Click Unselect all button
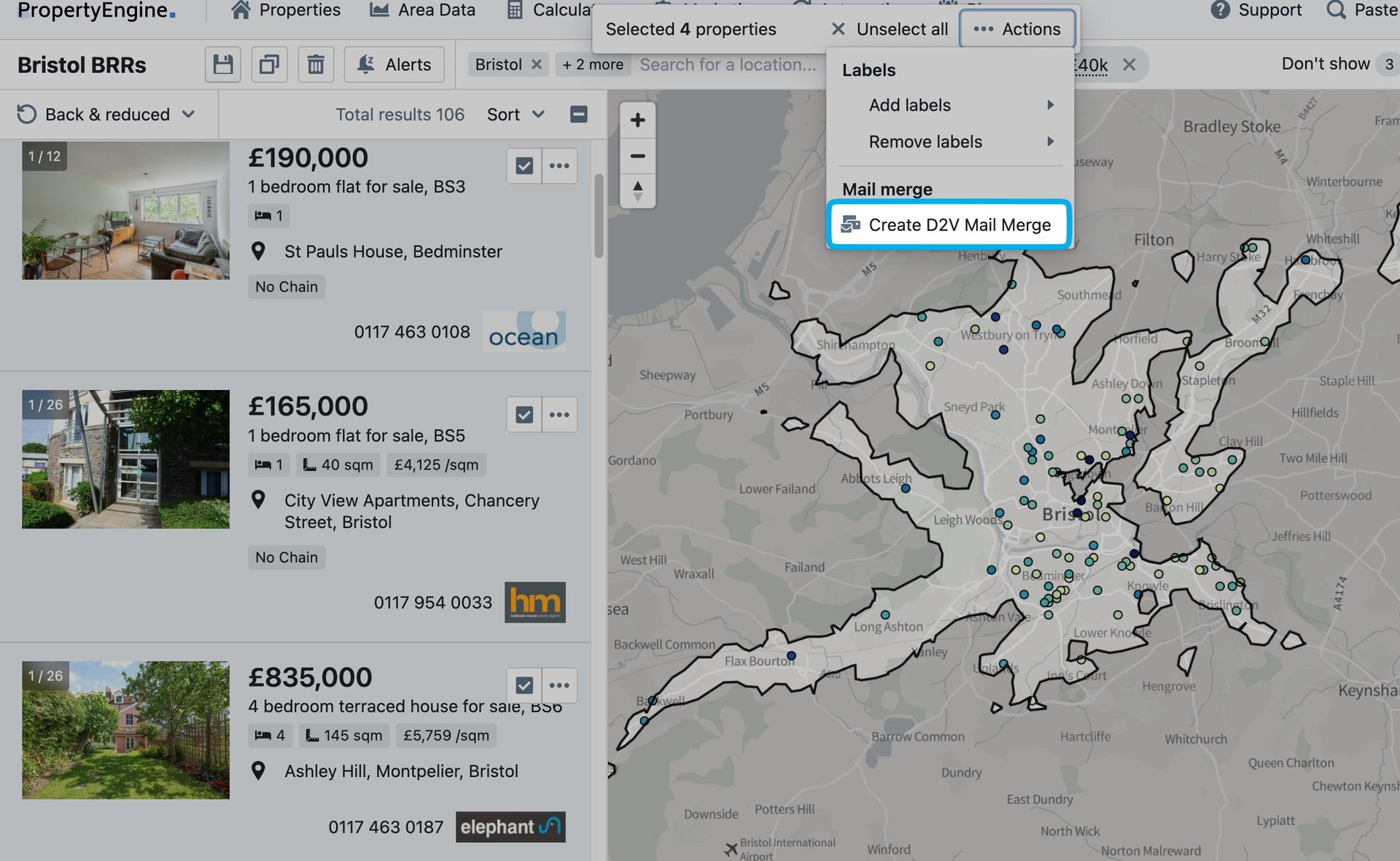The width and height of the screenshot is (1400, 861). pyautogui.click(x=888, y=27)
